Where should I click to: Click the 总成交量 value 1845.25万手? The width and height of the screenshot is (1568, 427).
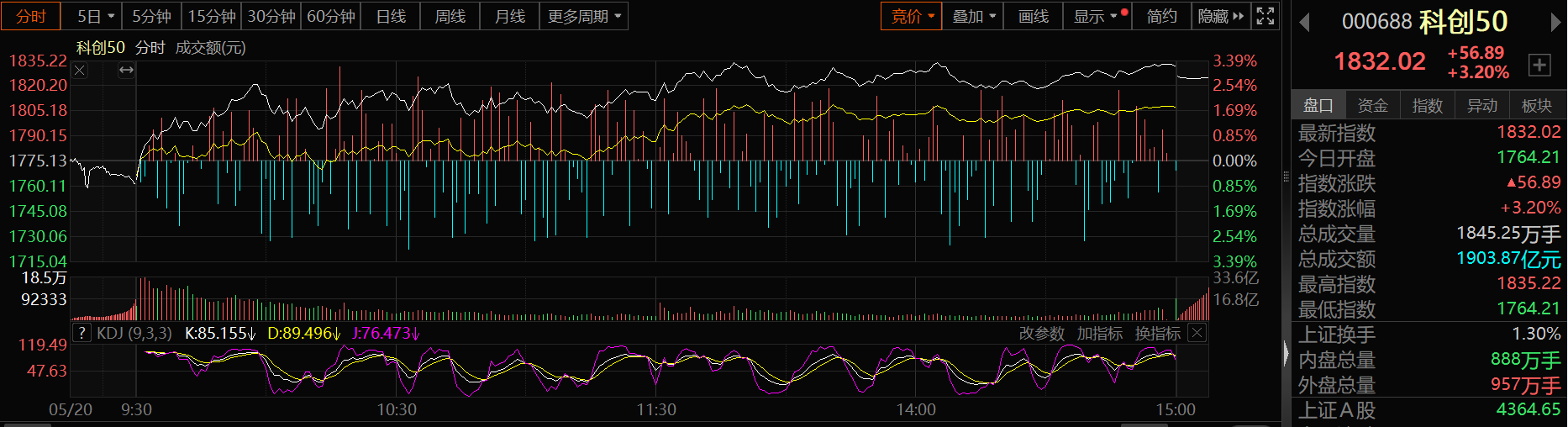1508,233
